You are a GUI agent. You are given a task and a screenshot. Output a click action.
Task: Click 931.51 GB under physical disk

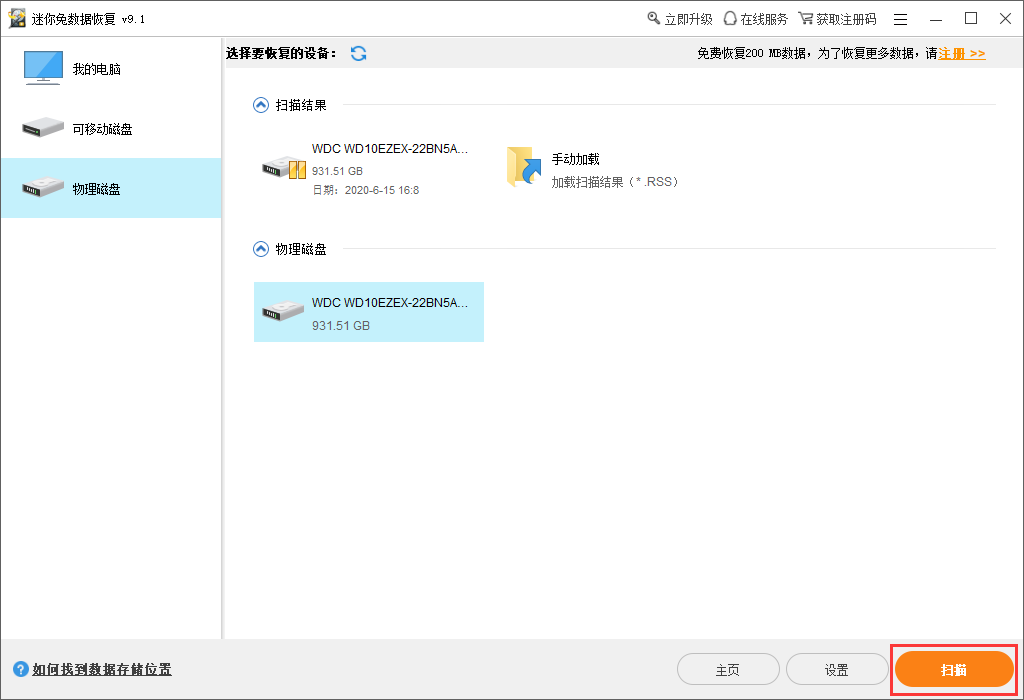click(341, 325)
